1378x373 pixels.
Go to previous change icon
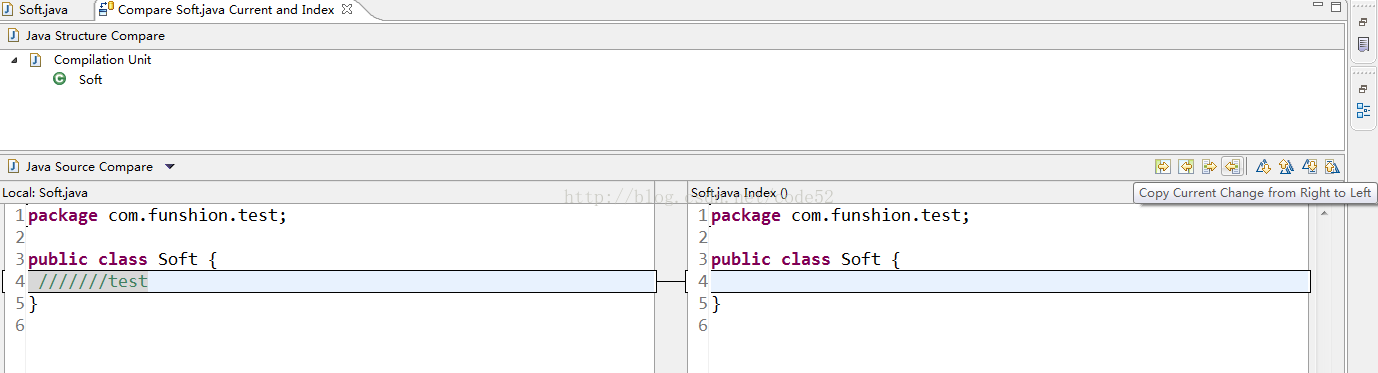(x=1332, y=167)
